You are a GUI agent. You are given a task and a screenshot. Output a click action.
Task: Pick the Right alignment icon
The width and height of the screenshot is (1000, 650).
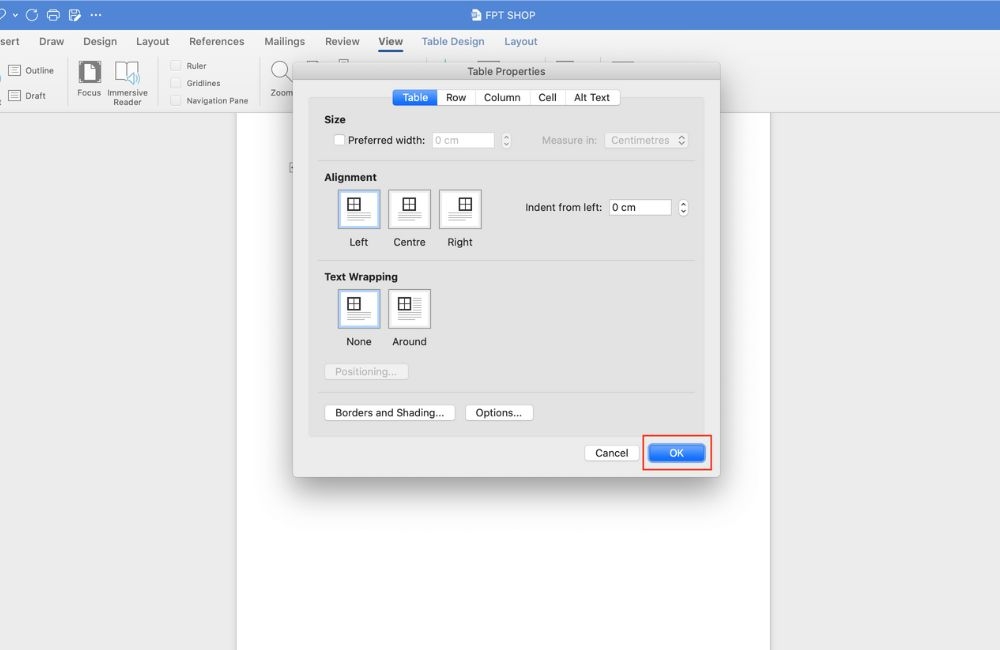coord(460,209)
